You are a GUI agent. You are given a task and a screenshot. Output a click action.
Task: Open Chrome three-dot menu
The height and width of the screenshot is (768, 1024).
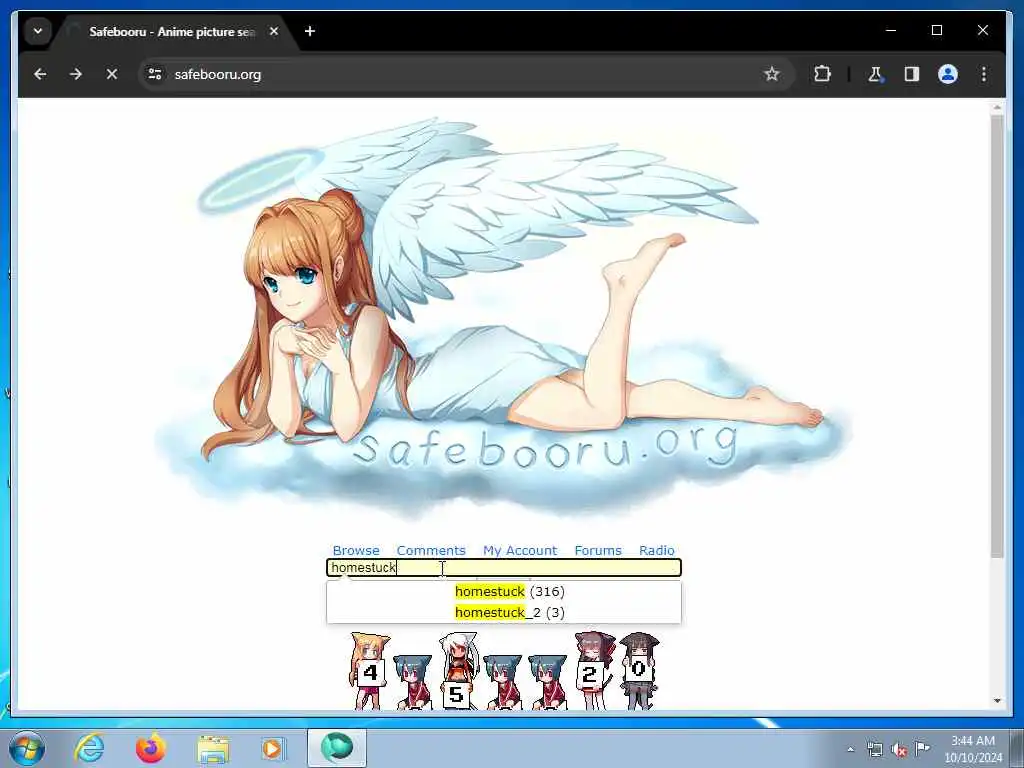point(984,74)
